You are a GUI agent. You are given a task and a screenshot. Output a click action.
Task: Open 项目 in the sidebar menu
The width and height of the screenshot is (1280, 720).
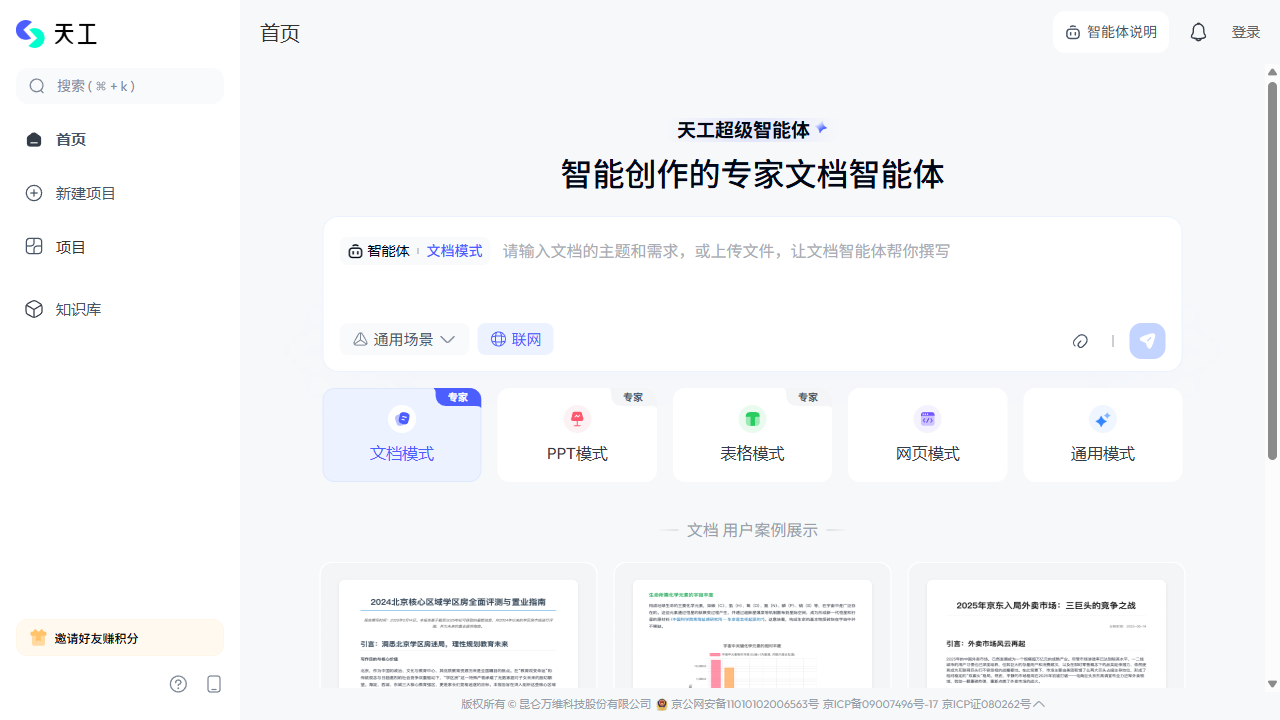70,248
